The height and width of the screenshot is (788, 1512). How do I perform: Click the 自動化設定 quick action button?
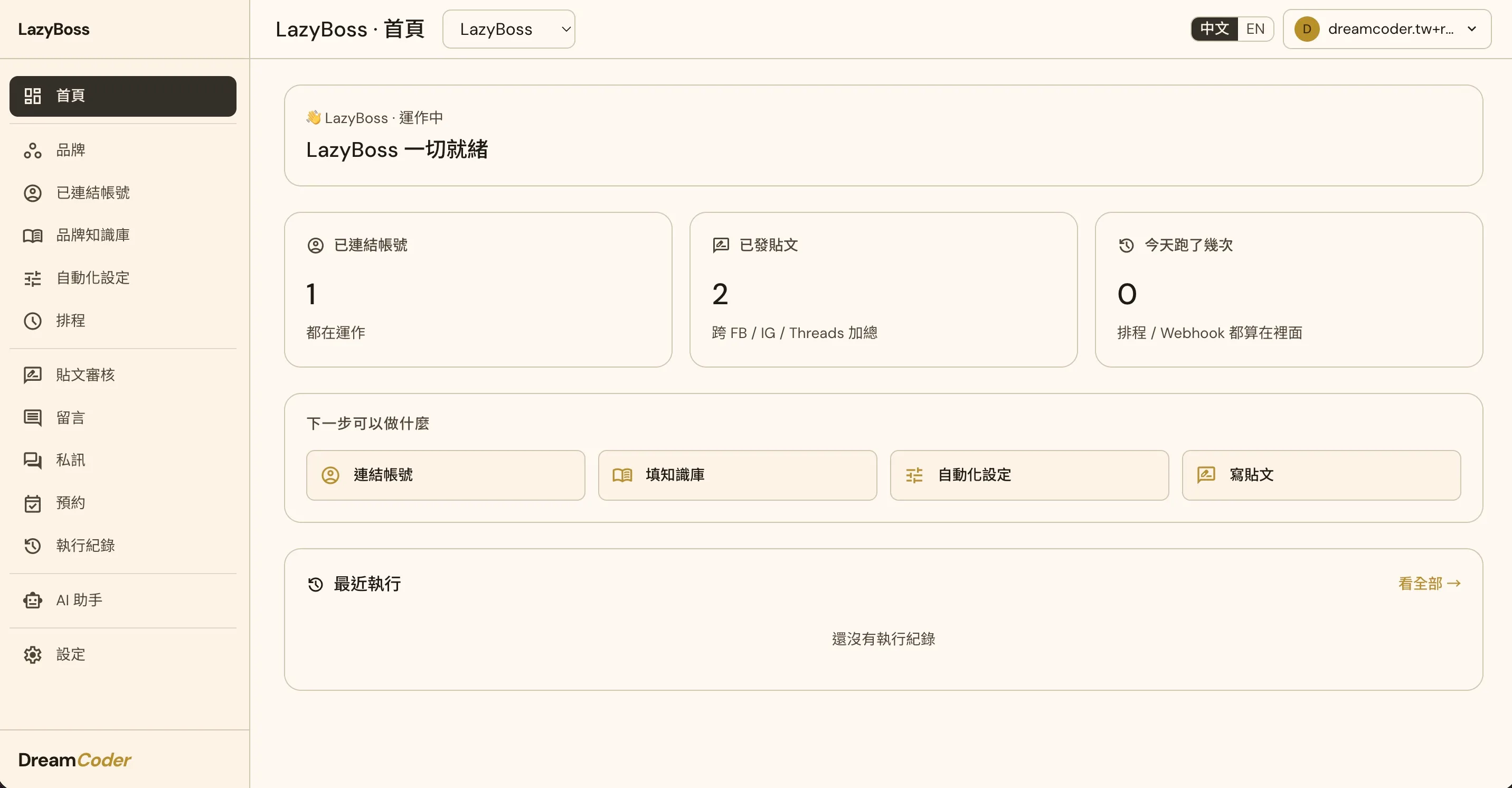1029,475
